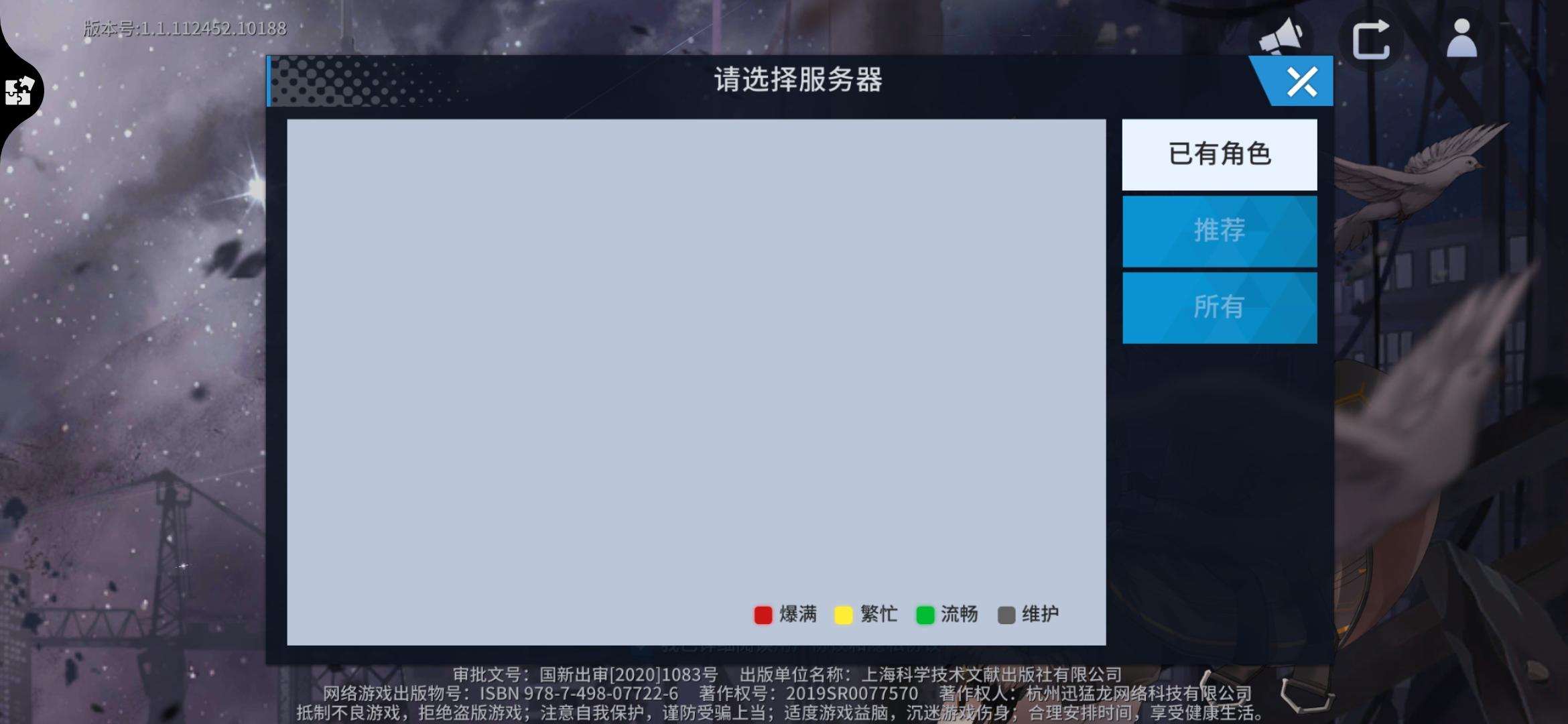Click the puzzle piece icon on left edge

pos(19,90)
